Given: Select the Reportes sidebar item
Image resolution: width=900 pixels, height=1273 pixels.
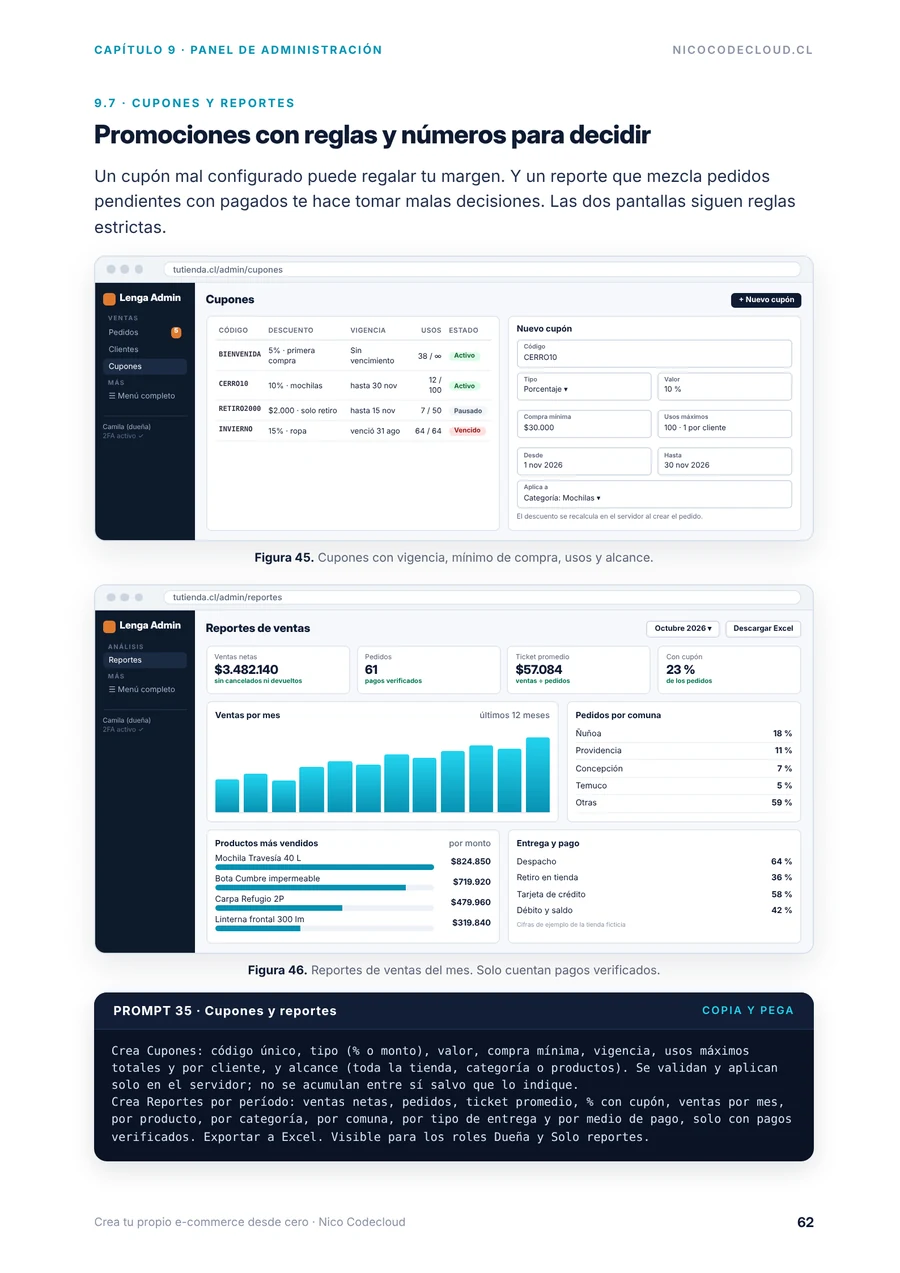Looking at the screenshot, I should pos(145,660).
